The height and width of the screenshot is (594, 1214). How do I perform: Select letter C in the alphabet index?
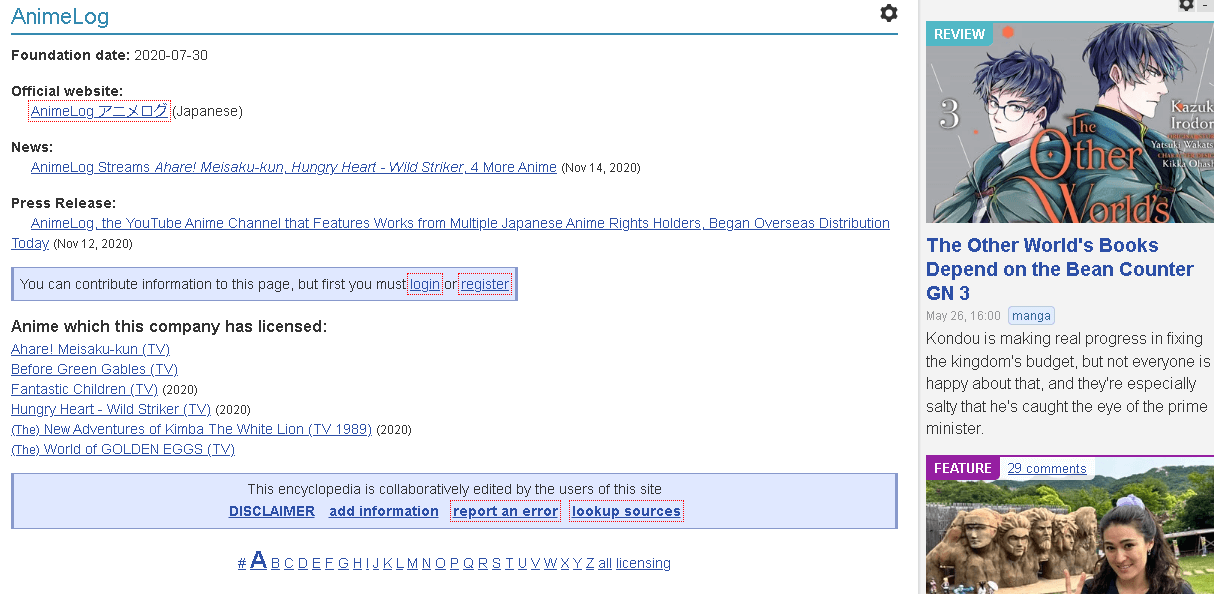(289, 563)
